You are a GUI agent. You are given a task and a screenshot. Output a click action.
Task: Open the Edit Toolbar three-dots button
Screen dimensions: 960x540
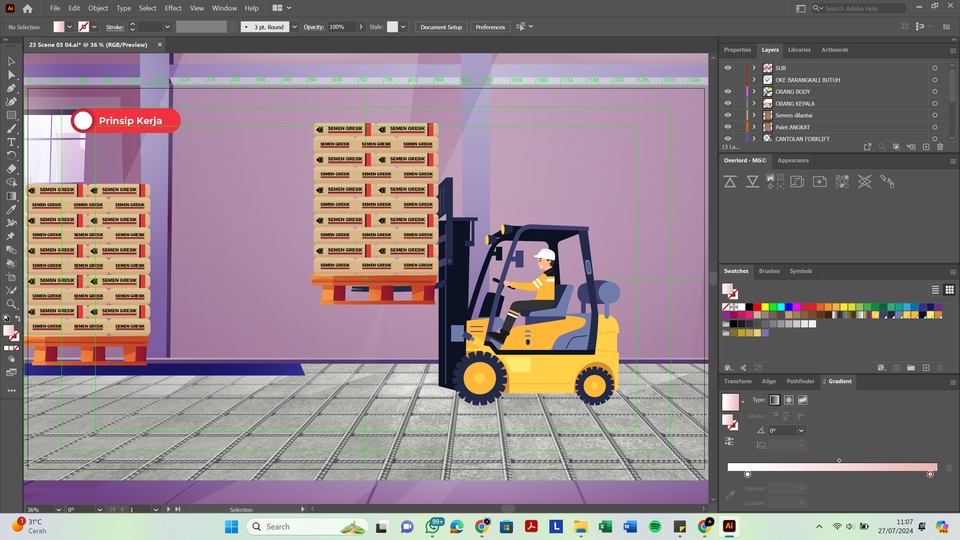point(11,390)
